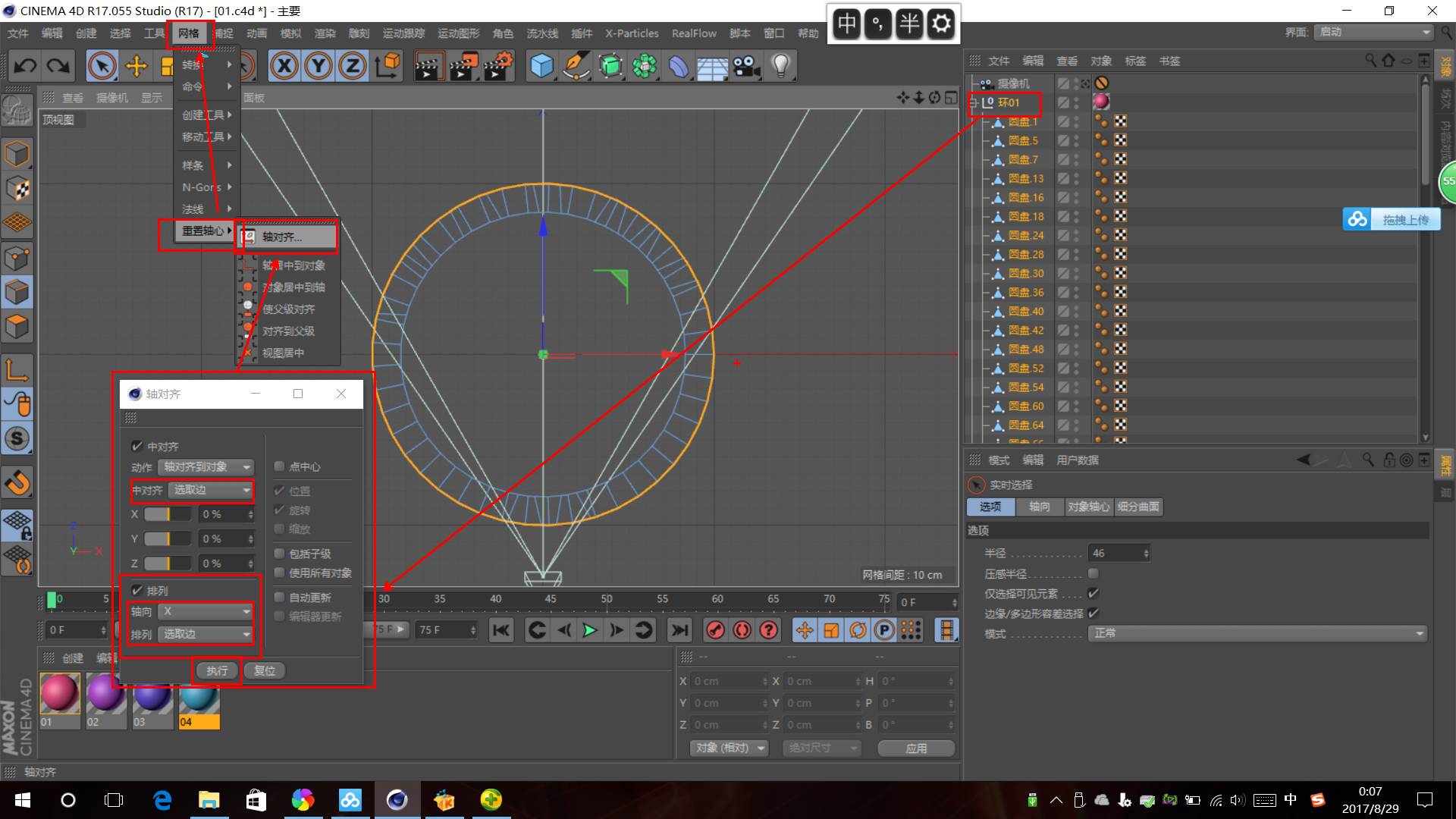The height and width of the screenshot is (819, 1456).
Task: Click the Undo arrow in toolbar
Action: (25, 66)
